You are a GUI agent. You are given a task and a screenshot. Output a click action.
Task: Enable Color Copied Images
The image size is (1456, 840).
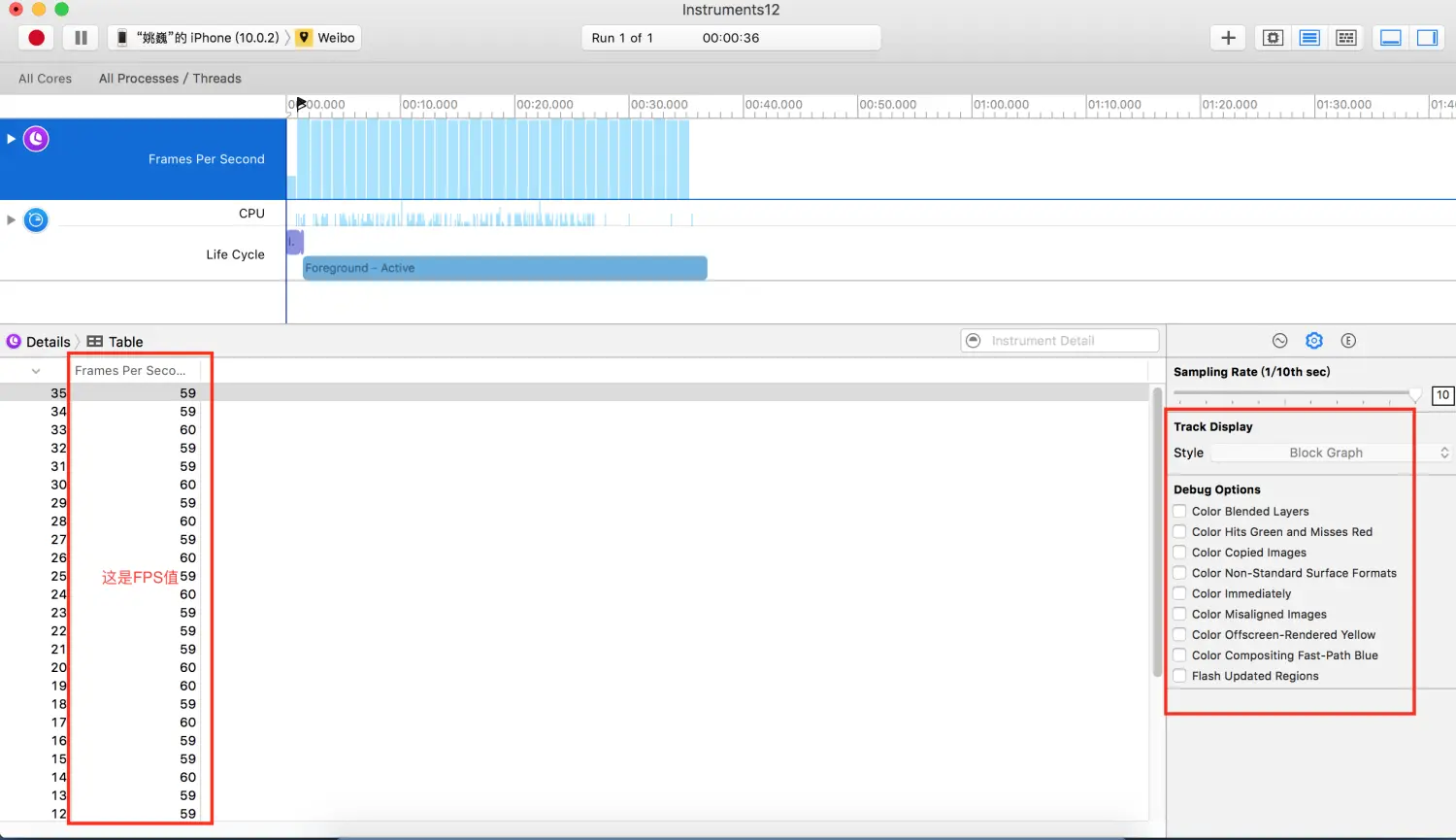tap(1179, 552)
